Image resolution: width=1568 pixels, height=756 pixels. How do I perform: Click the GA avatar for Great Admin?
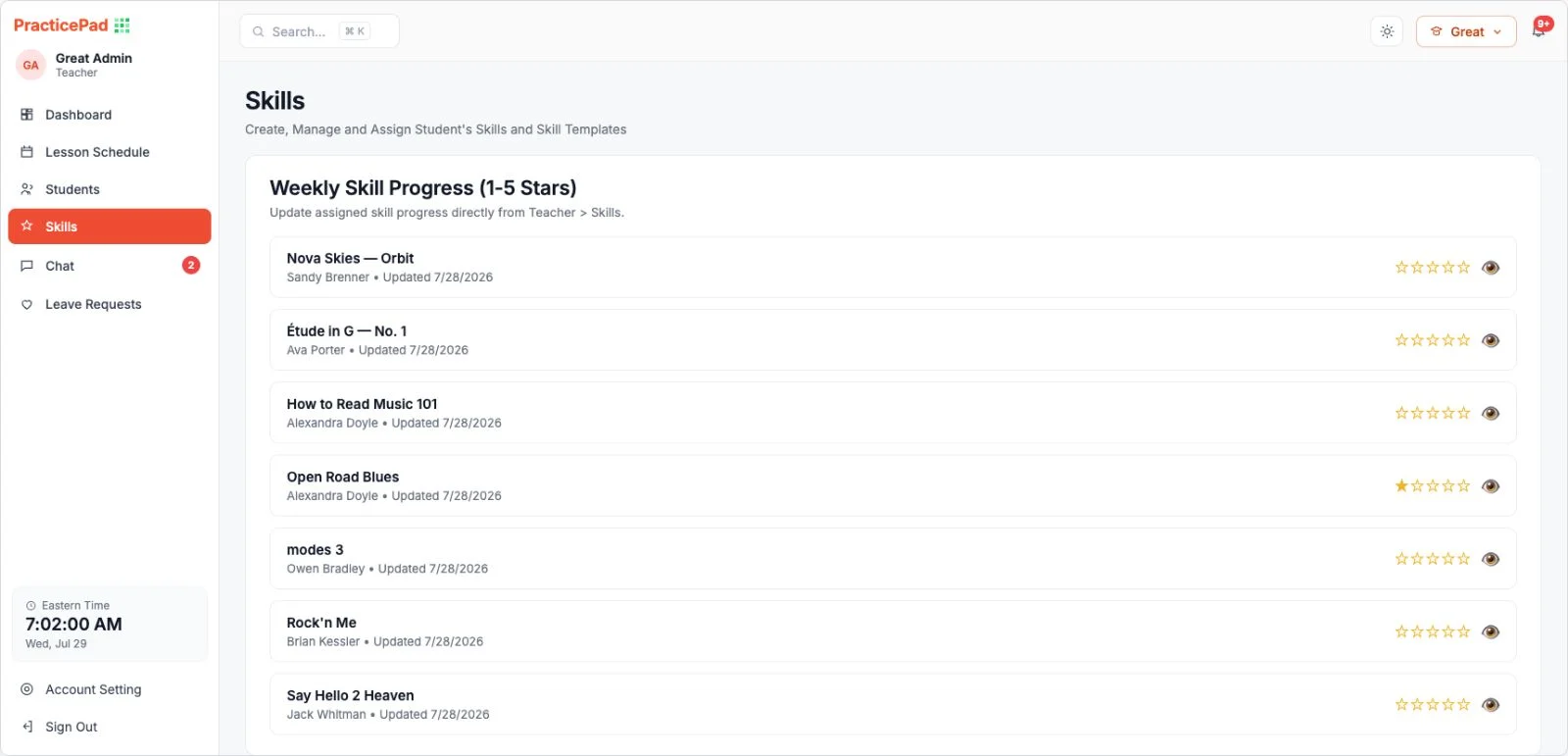pos(30,66)
